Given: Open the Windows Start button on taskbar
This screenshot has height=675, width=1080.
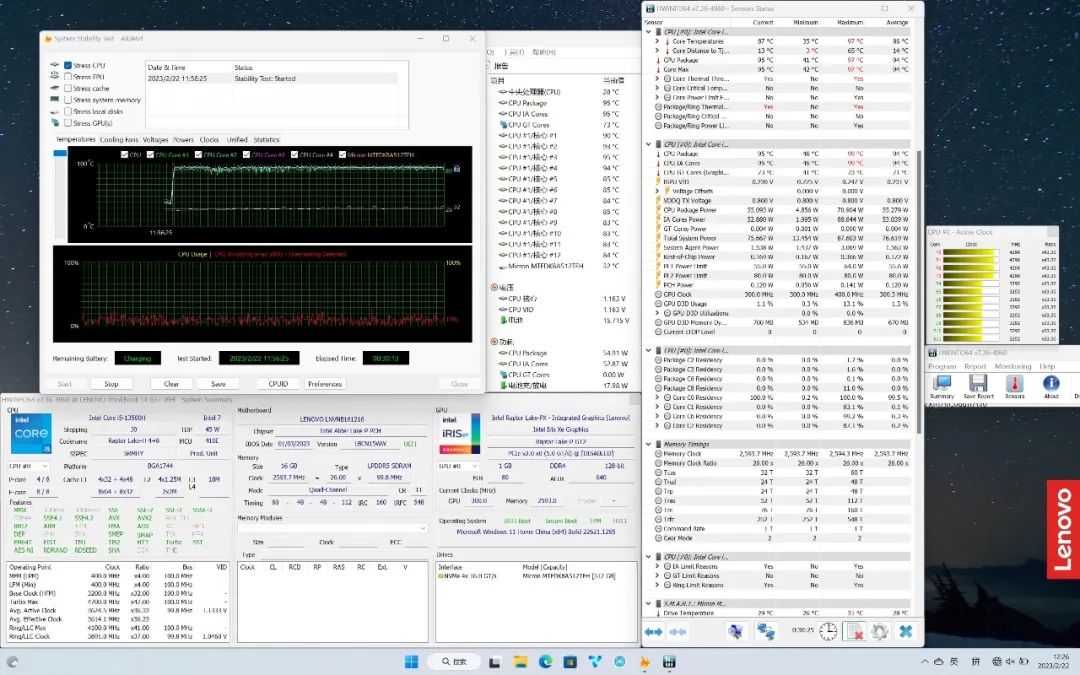Looking at the screenshot, I should click(411, 661).
